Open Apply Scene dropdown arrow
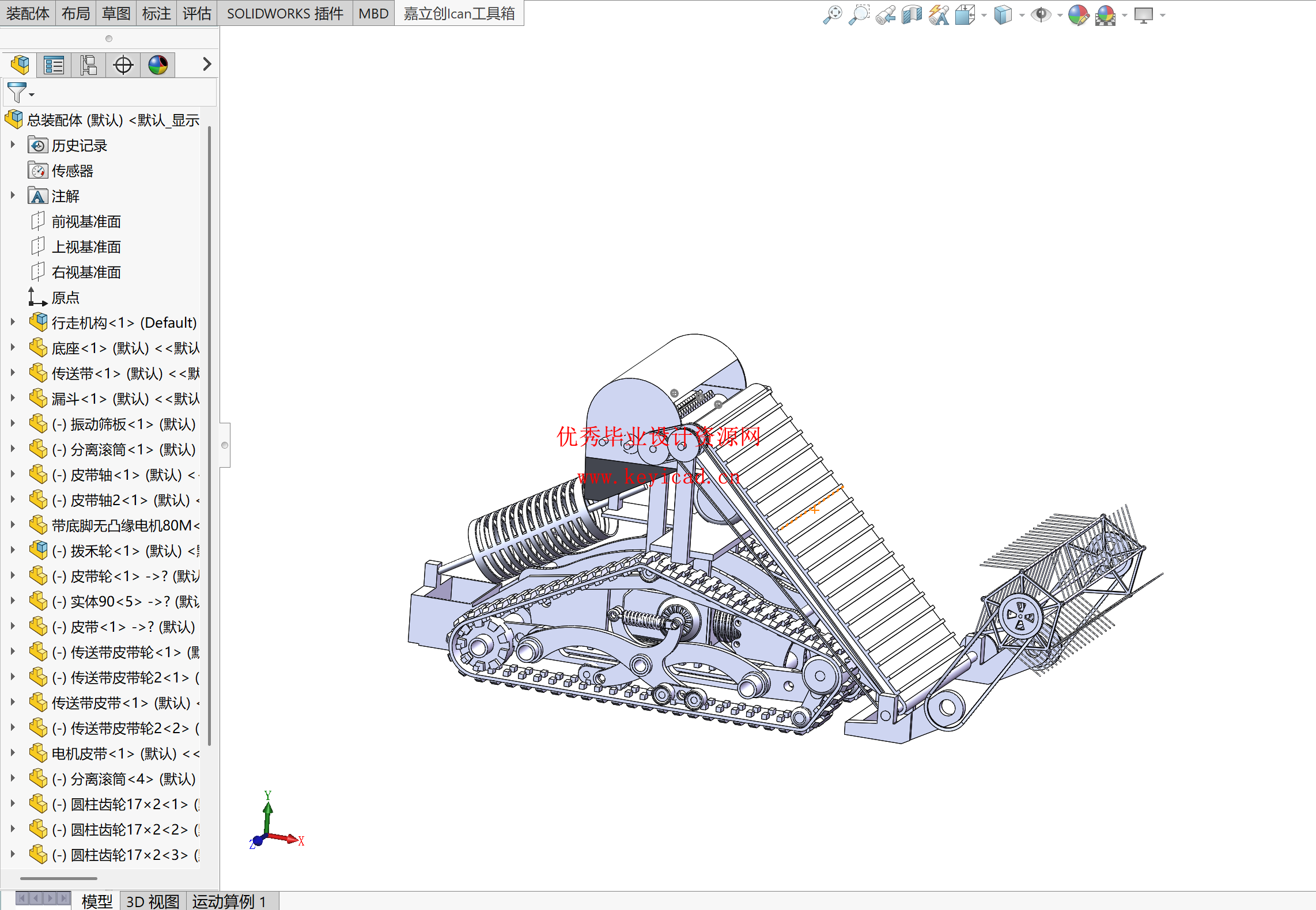This screenshot has width=1316, height=910. pos(1124,16)
